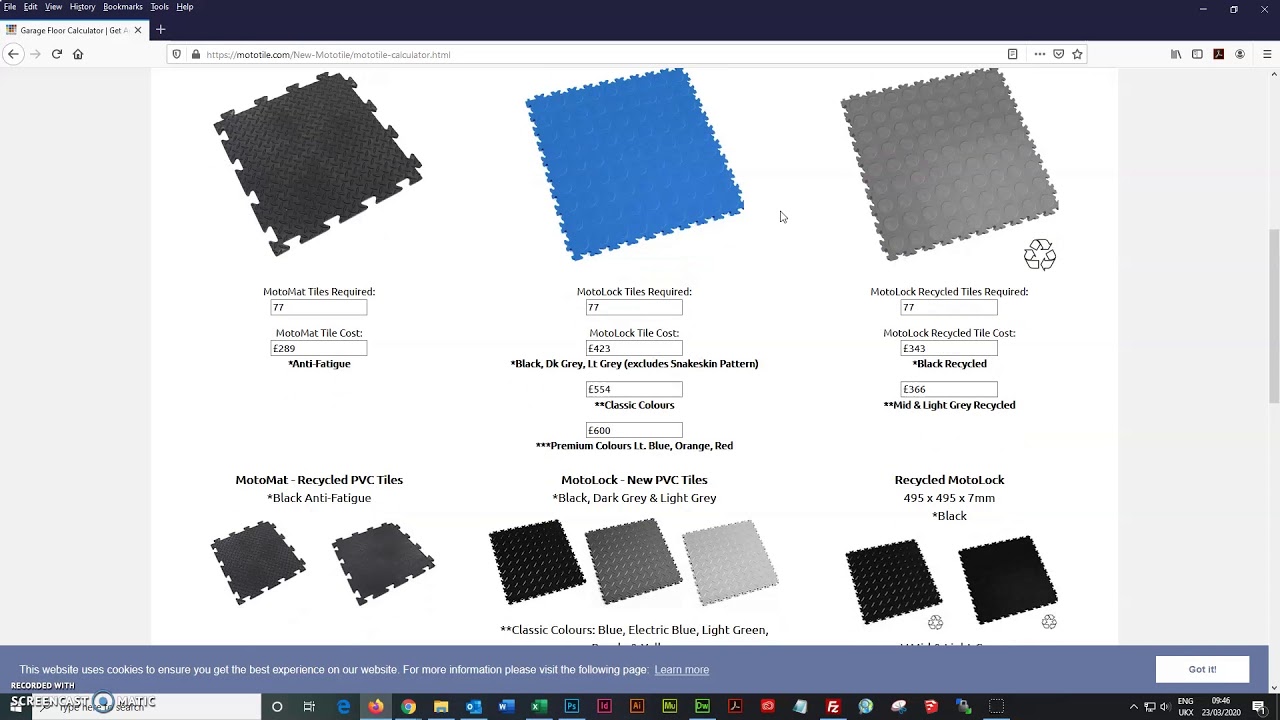Open page actions three-dot menu
This screenshot has height=720, width=1280.
(x=1040, y=54)
